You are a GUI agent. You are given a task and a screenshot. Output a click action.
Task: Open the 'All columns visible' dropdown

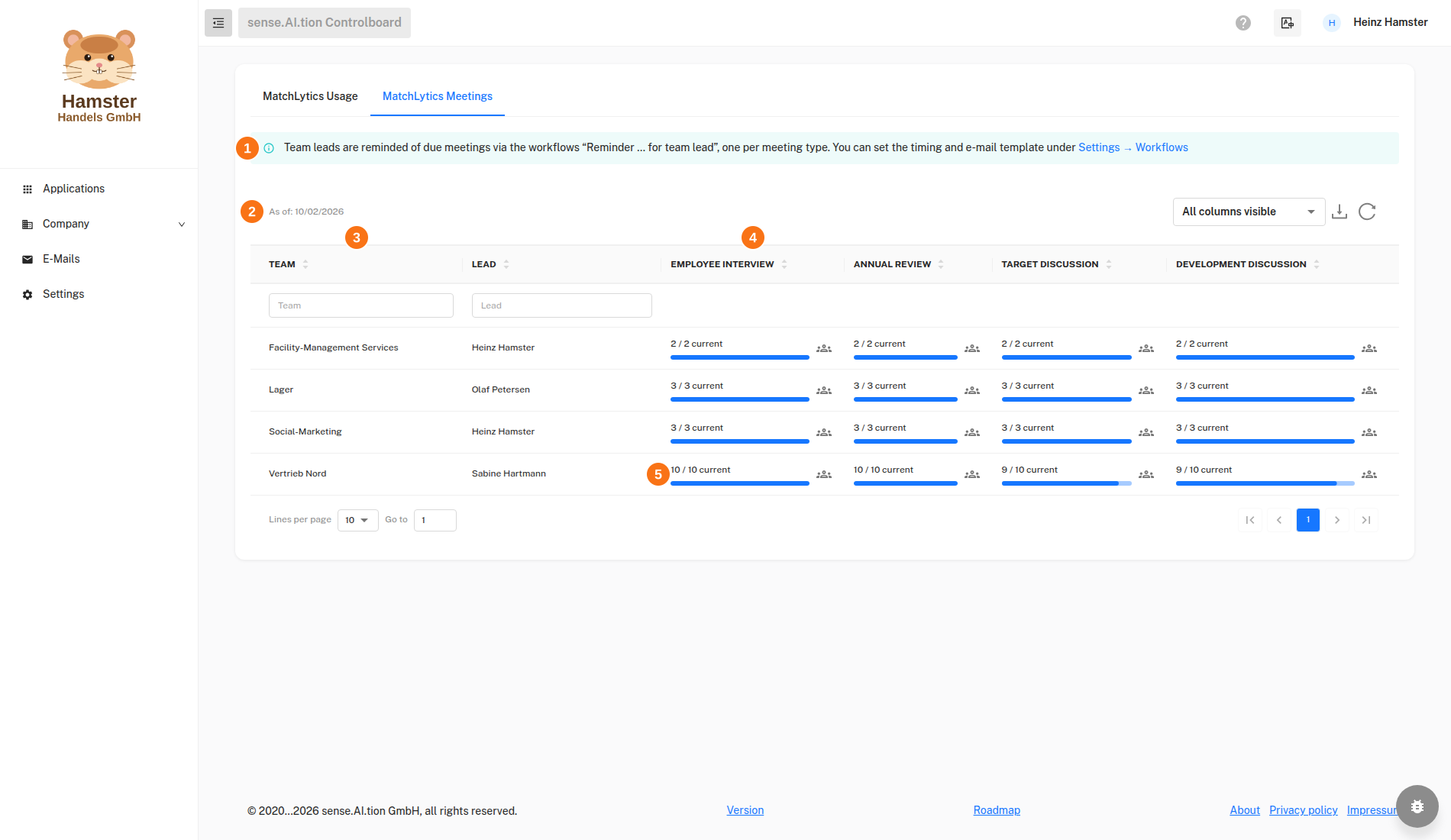pos(1249,212)
